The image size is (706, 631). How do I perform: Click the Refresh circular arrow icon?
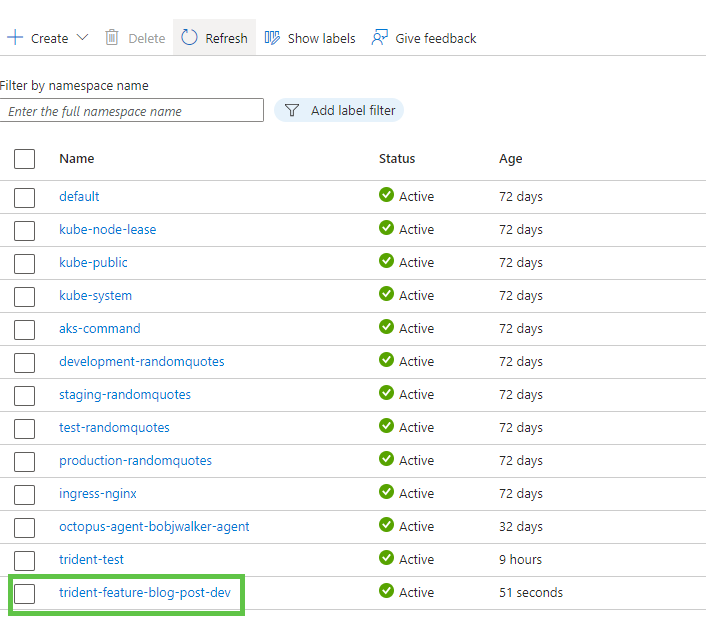189,37
